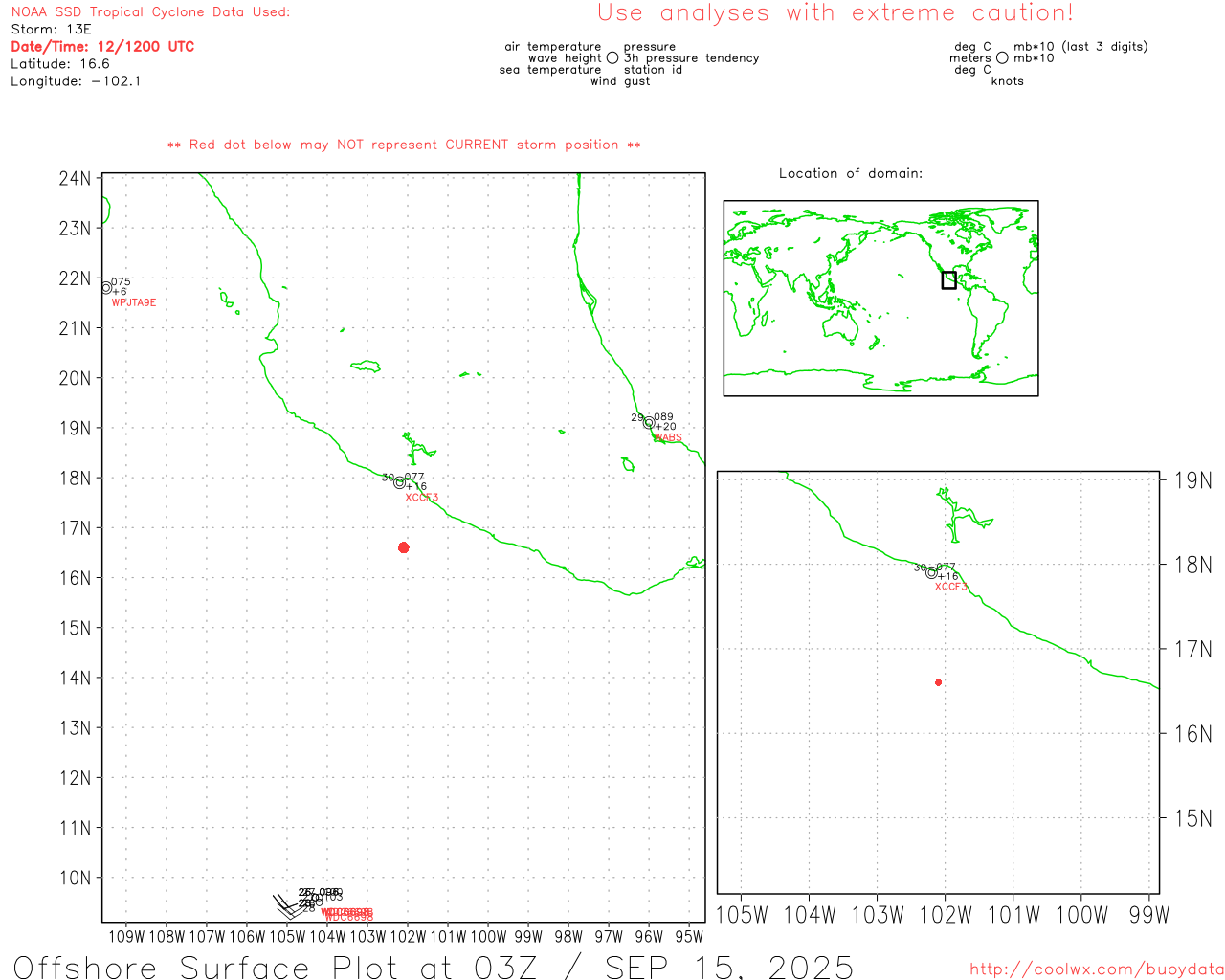Viewport: 1225px width, 980px height.
Task: Click red station ID label under '+20'
Action: (668, 437)
